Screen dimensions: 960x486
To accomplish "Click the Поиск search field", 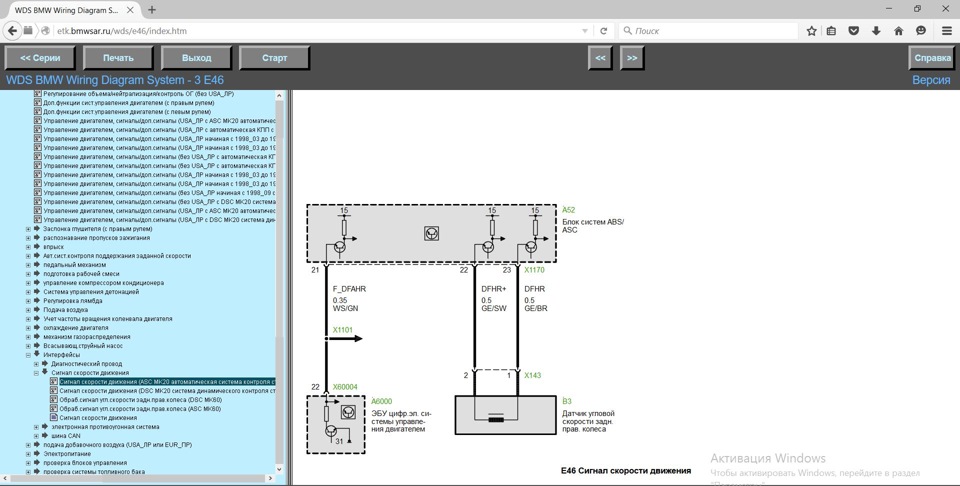I will point(708,31).
